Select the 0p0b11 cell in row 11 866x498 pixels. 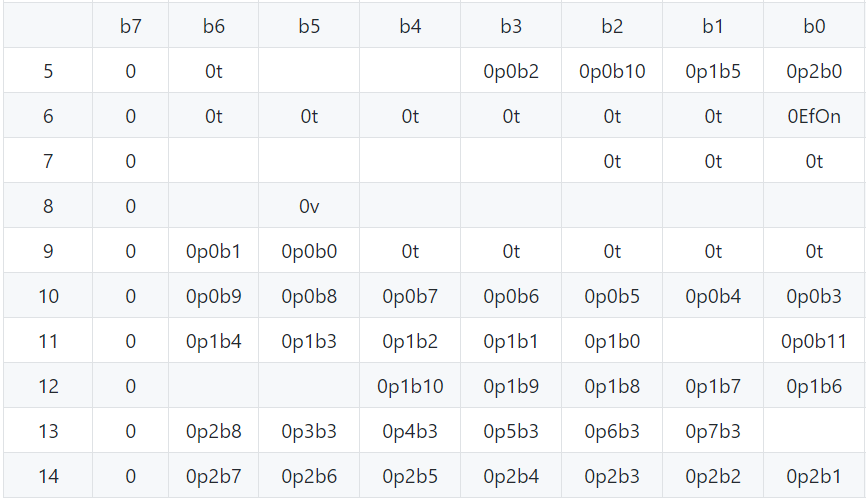pyautogui.click(x=814, y=342)
